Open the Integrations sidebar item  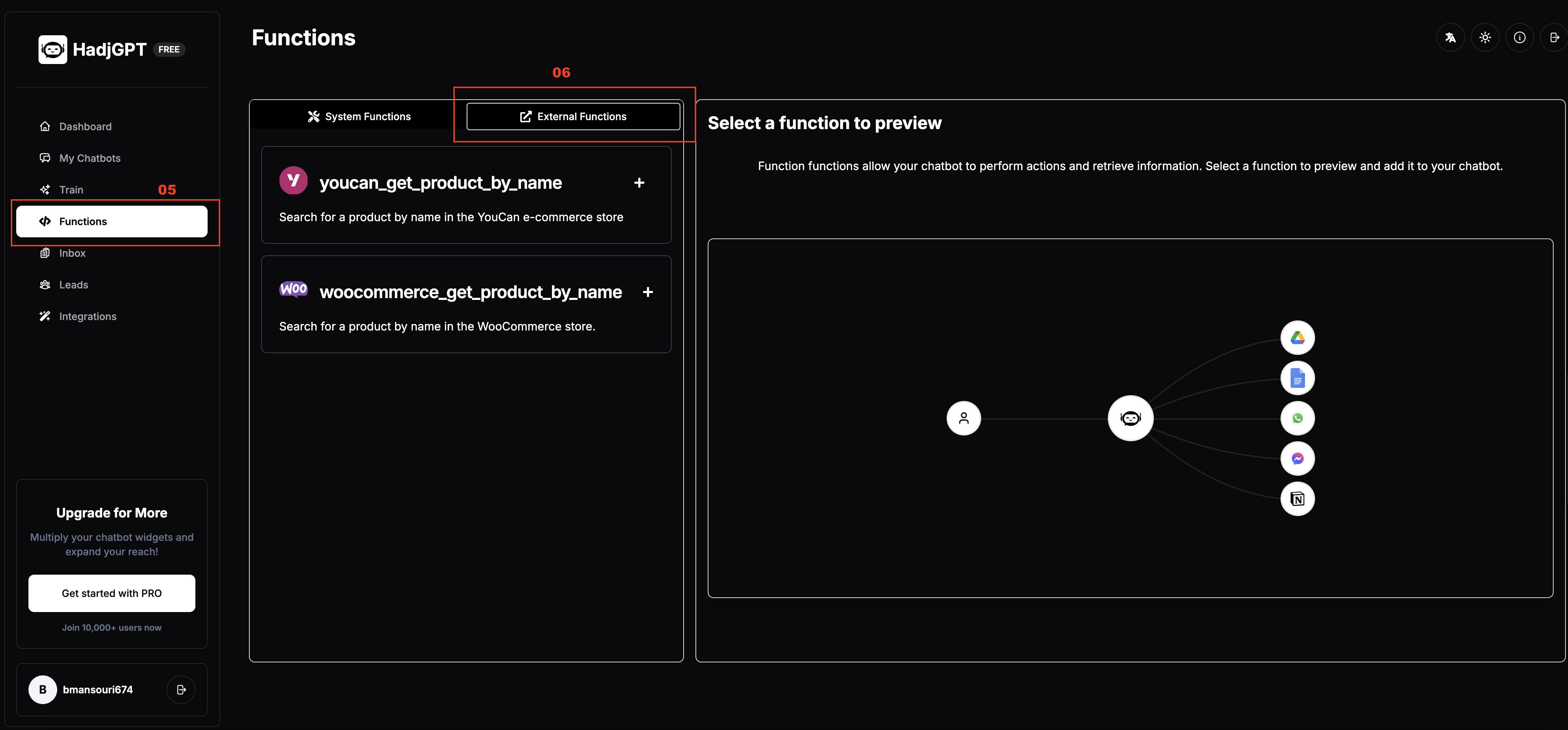(x=88, y=316)
